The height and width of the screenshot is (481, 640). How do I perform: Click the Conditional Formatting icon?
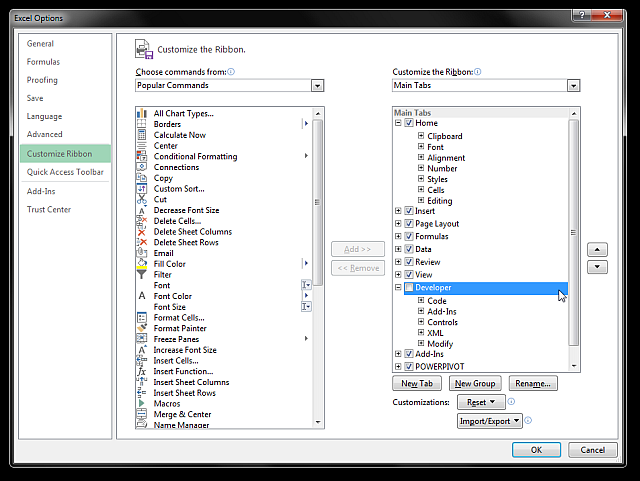click(x=142, y=156)
